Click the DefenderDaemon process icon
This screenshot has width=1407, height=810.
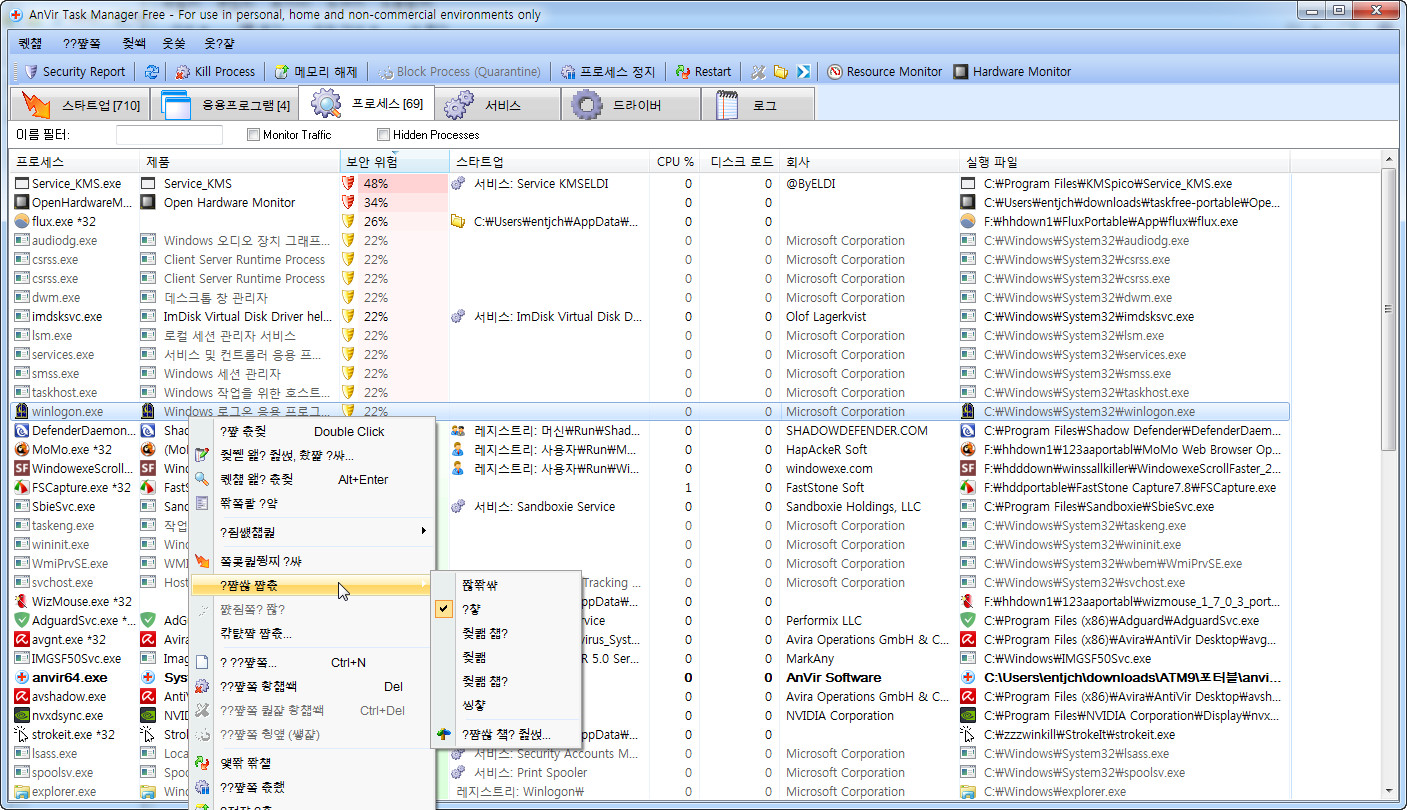tap(22, 431)
